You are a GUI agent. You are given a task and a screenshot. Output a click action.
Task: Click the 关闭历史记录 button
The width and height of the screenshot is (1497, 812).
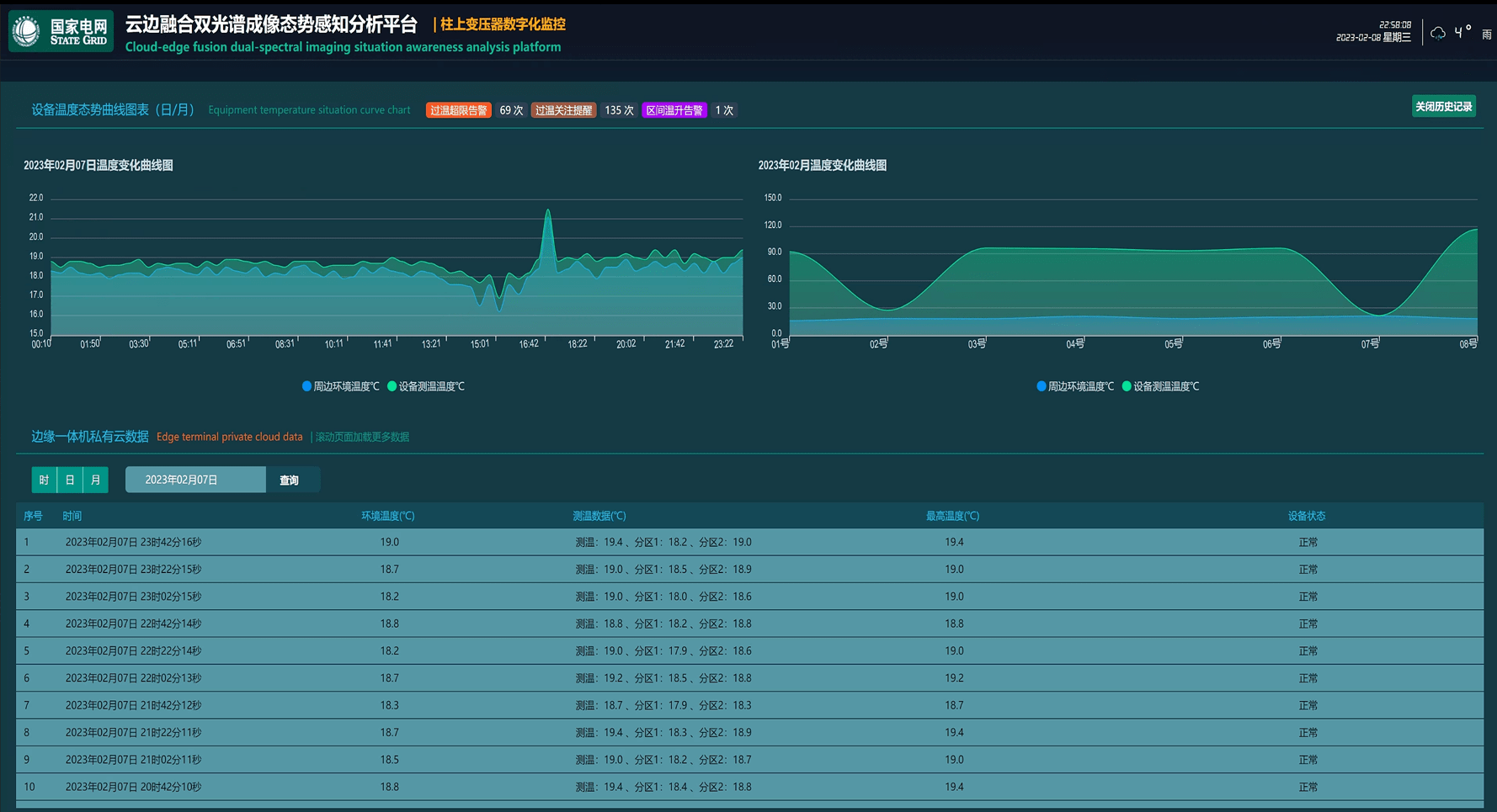pos(1443,107)
